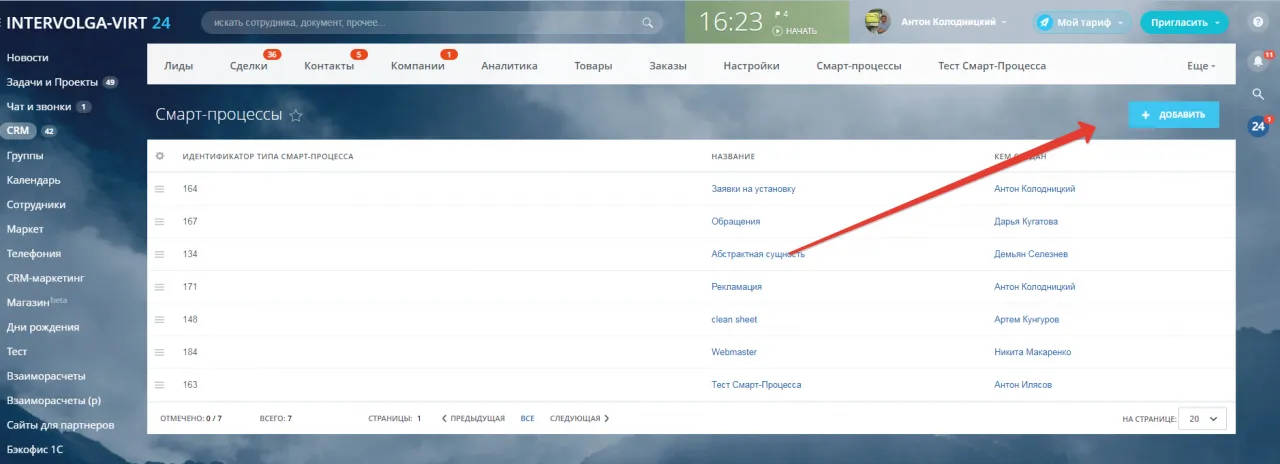This screenshot has height=464, width=1280.
Task: Focus the top search input field
Action: (420, 22)
